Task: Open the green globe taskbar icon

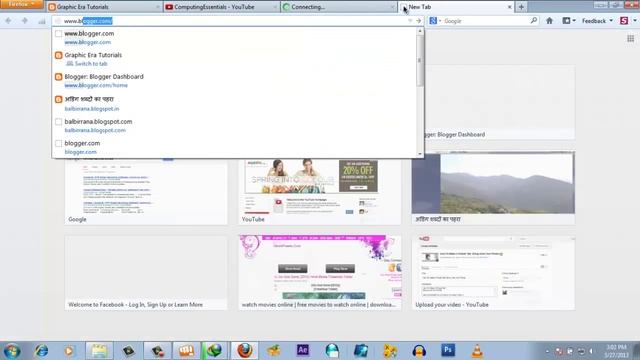Action: 215,351
